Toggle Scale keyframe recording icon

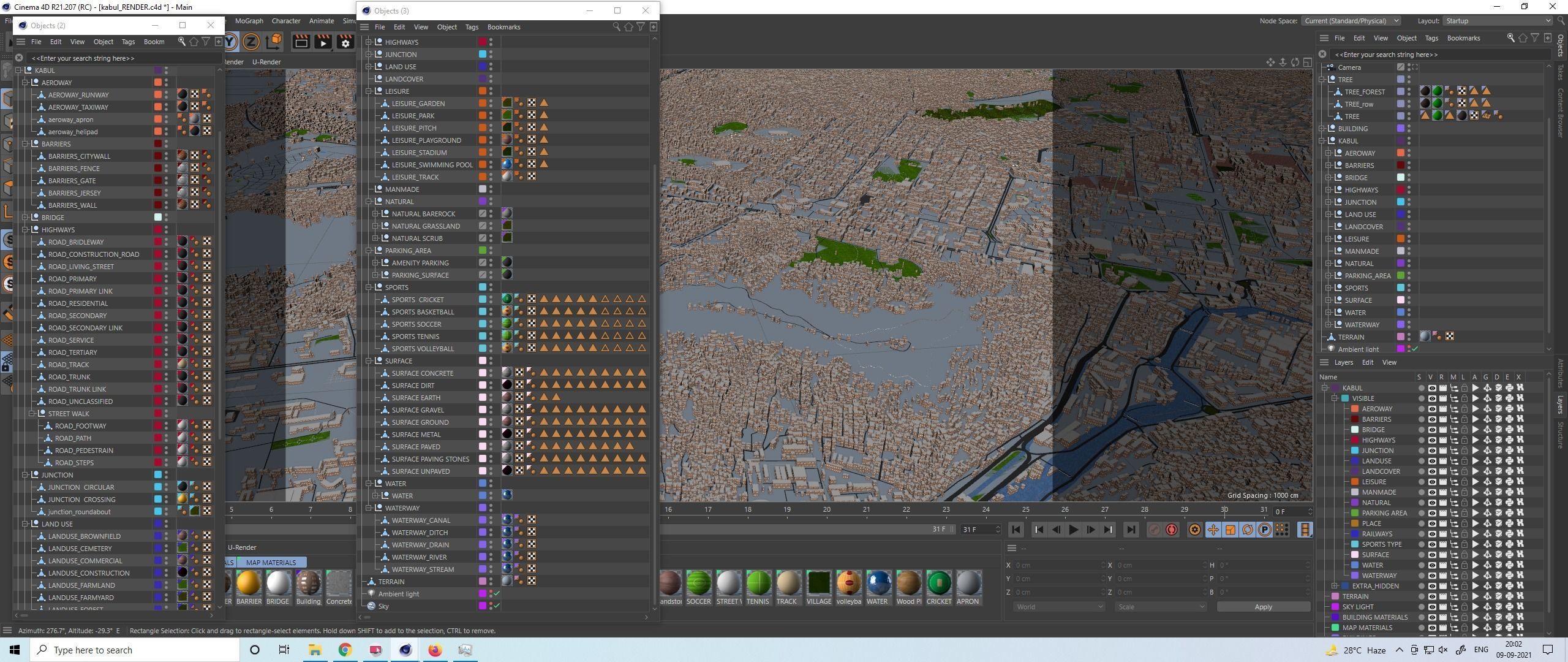(x=1230, y=530)
